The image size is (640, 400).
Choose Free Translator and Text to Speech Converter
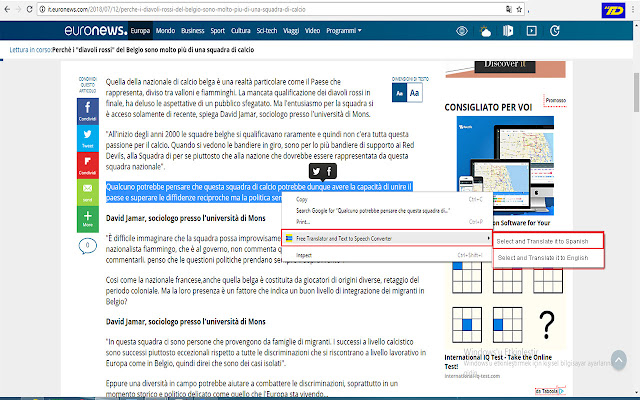(x=387, y=238)
